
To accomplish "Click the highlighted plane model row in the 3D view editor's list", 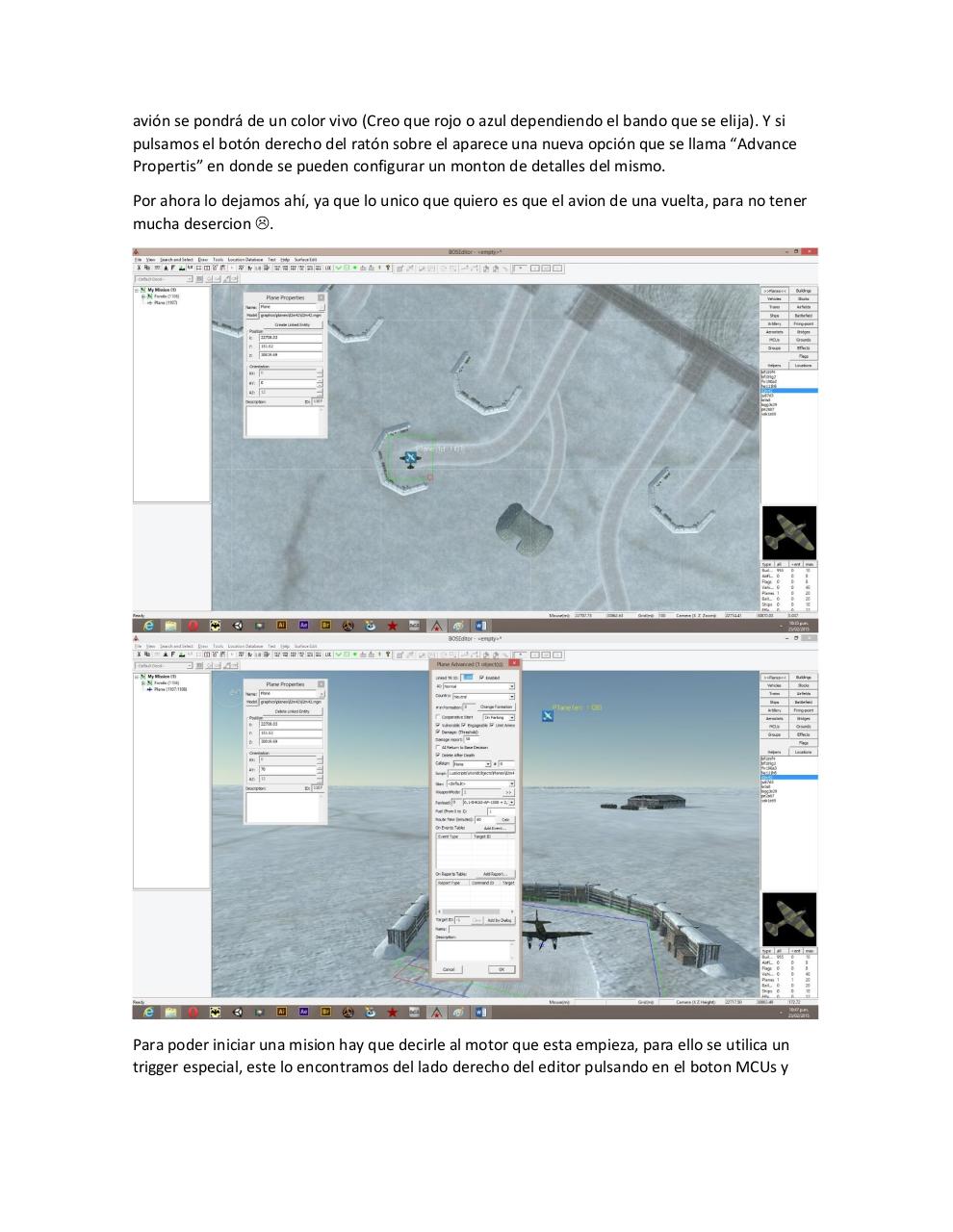I will tap(789, 777).
